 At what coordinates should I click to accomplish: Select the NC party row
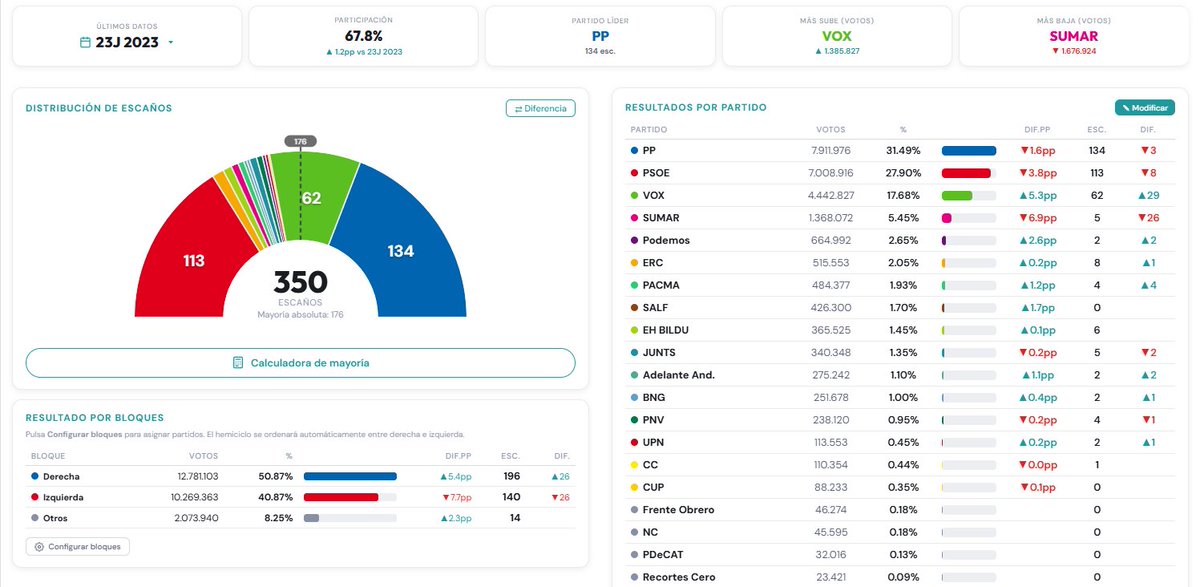900,532
